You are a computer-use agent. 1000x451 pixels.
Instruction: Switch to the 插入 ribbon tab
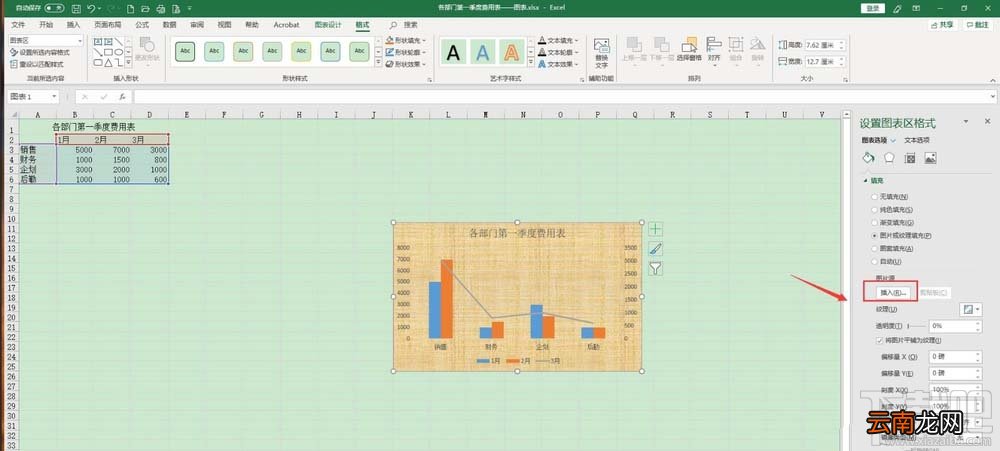coord(73,25)
